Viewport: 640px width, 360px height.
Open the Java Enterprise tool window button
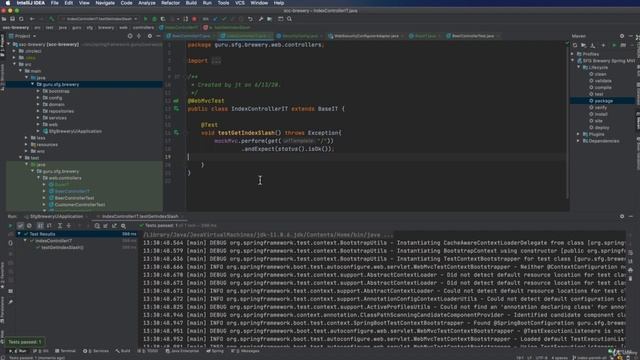[182, 351]
